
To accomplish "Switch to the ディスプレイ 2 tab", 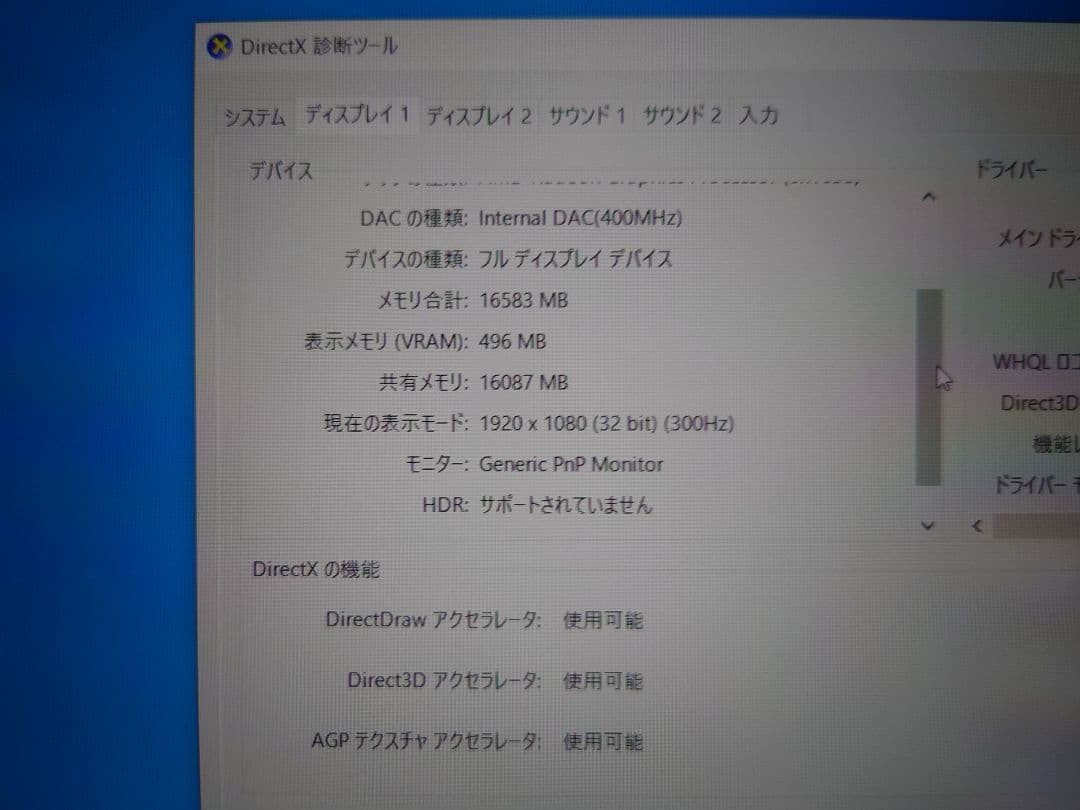I will pyautogui.click(x=479, y=115).
